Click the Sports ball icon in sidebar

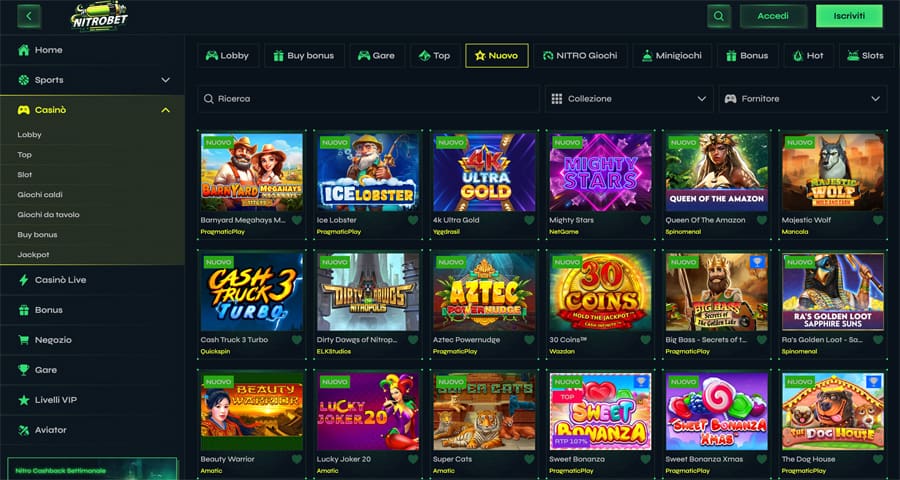(x=24, y=80)
